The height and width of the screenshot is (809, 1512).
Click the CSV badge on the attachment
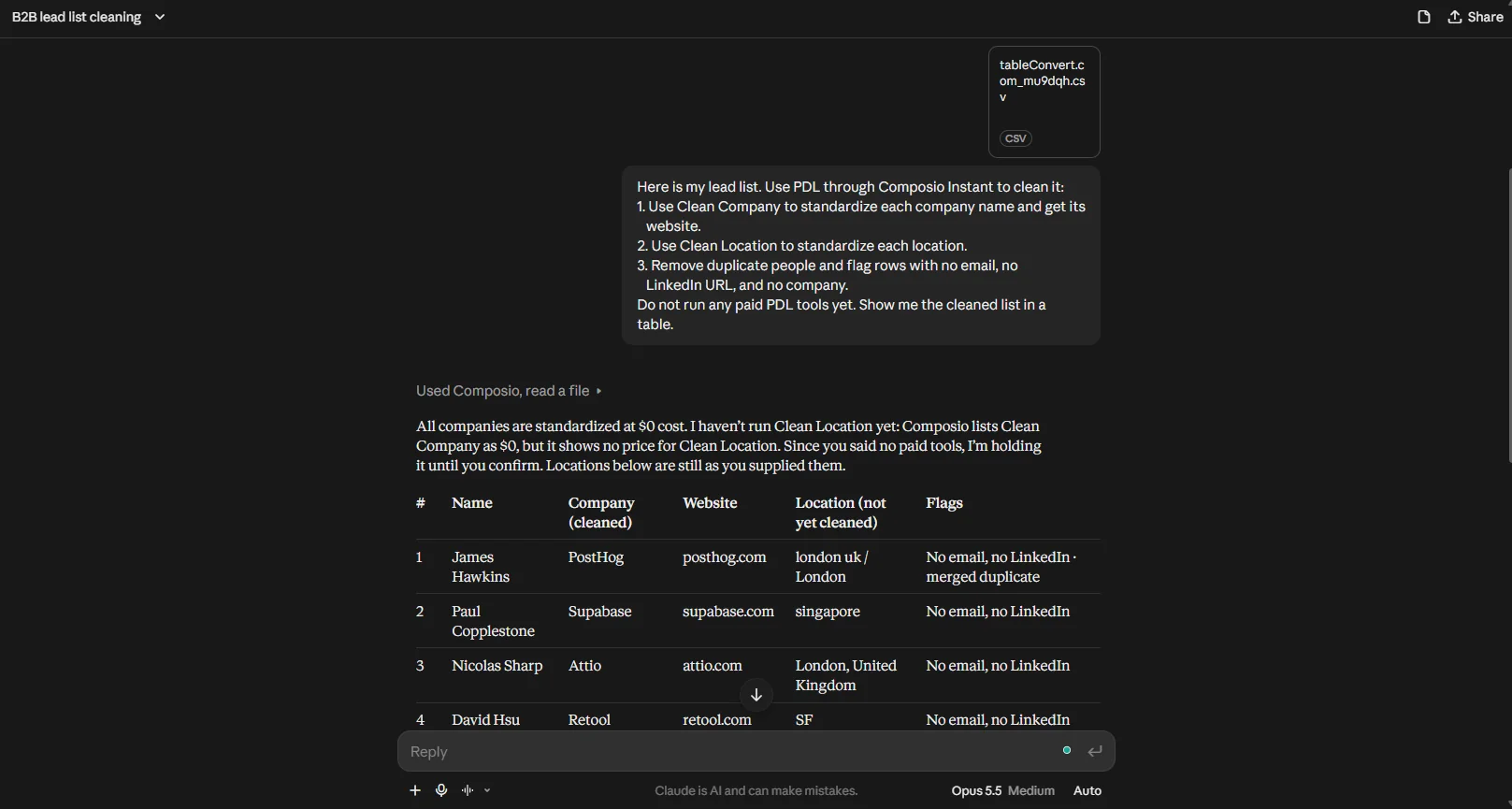[x=1015, y=138]
